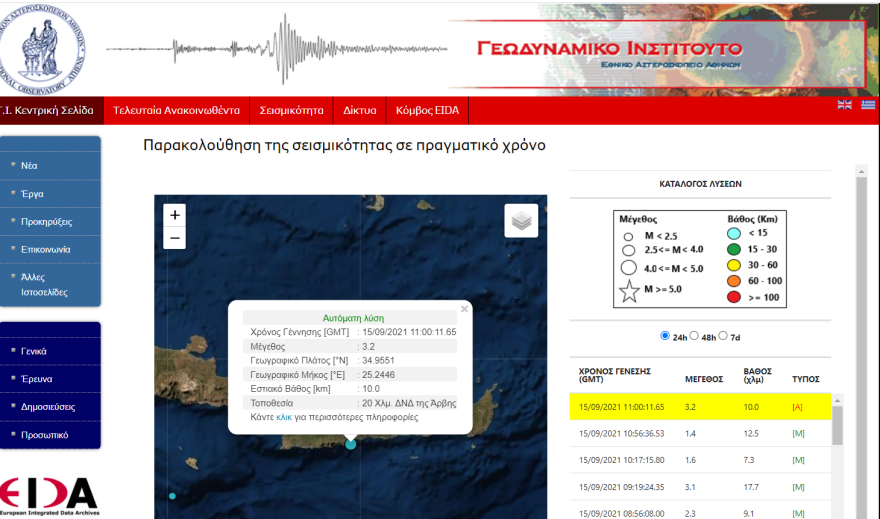This screenshot has height=519, width=880.
Task: Open the map layers selector
Action: [x=521, y=221]
